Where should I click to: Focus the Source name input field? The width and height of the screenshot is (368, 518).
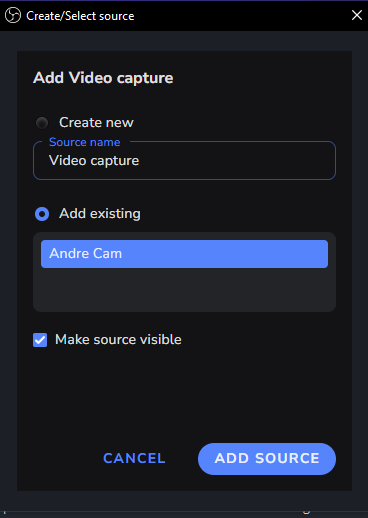click(x=184, y=161)
